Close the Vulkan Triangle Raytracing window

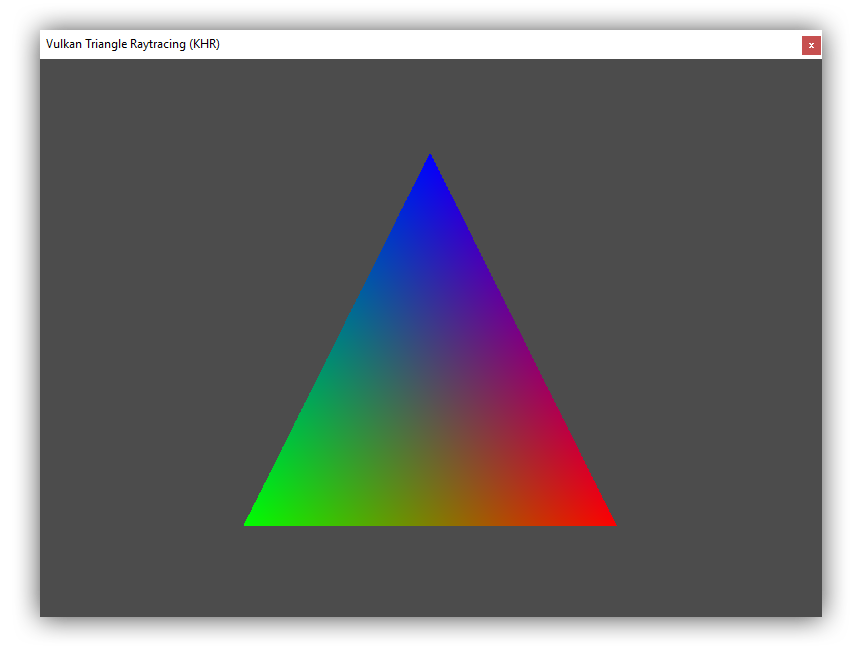tap(810, 45)
